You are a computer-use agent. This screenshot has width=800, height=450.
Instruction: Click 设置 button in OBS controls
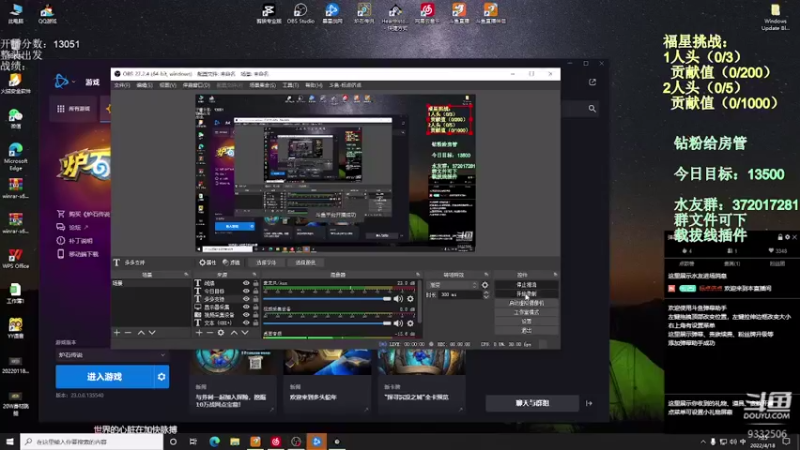point(526,321)
